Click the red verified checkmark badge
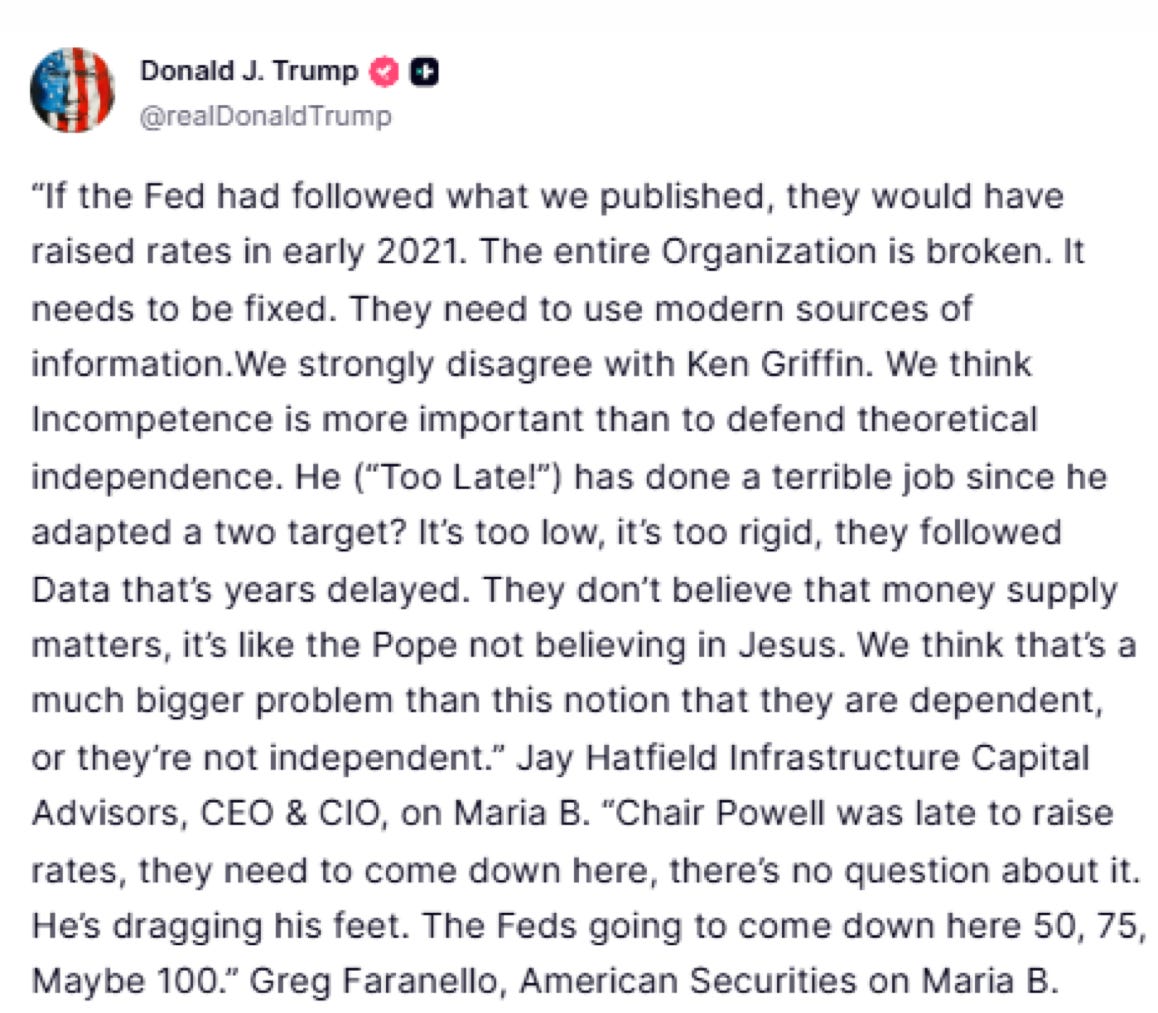1158x1013 pixels. tap(383, 72)
